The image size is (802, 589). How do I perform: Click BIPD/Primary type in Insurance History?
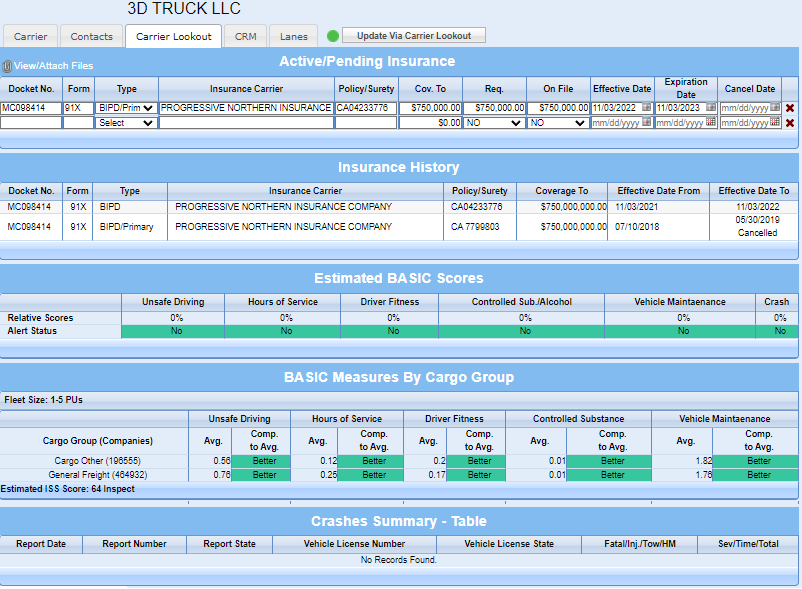click(x=126, y=226)
